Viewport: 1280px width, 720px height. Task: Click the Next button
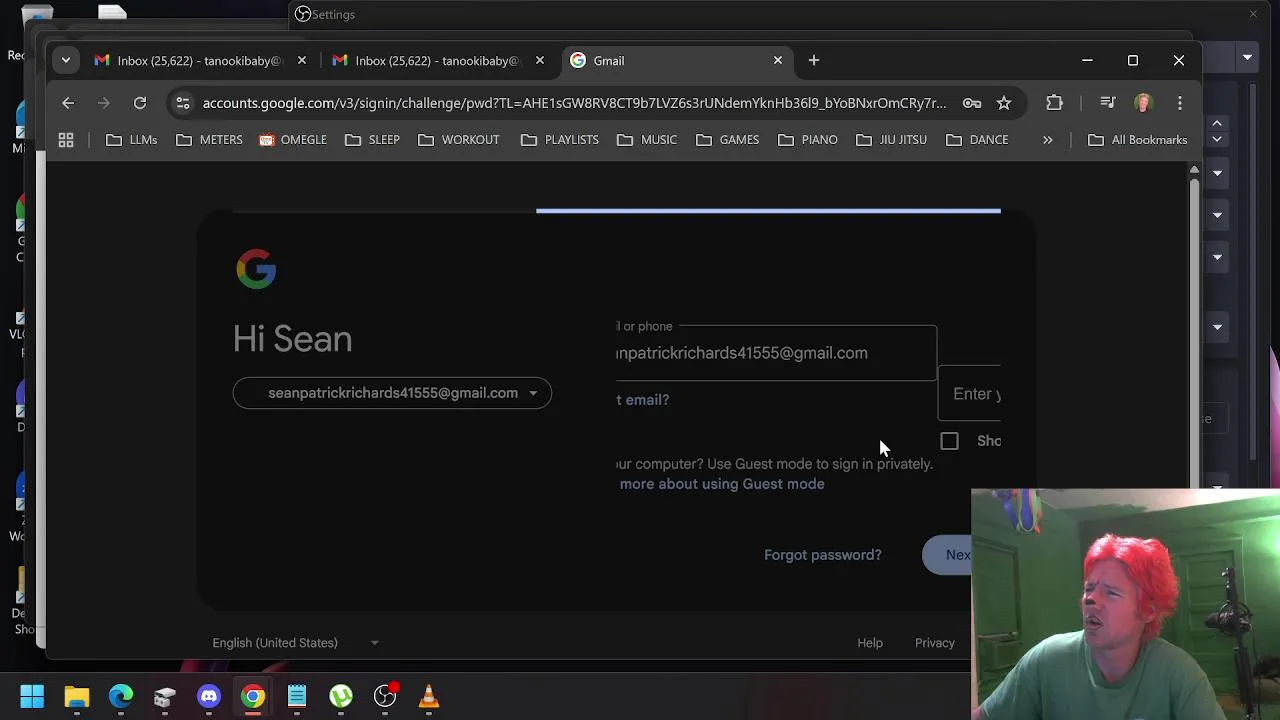point(947,555)
